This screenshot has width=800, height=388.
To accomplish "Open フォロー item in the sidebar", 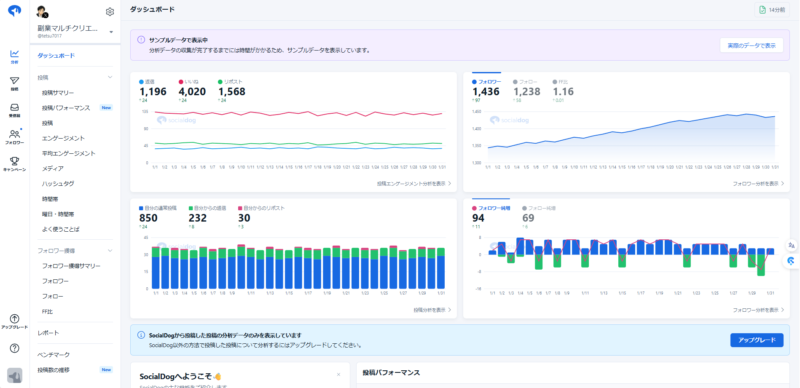I will [x=53, y=297].
